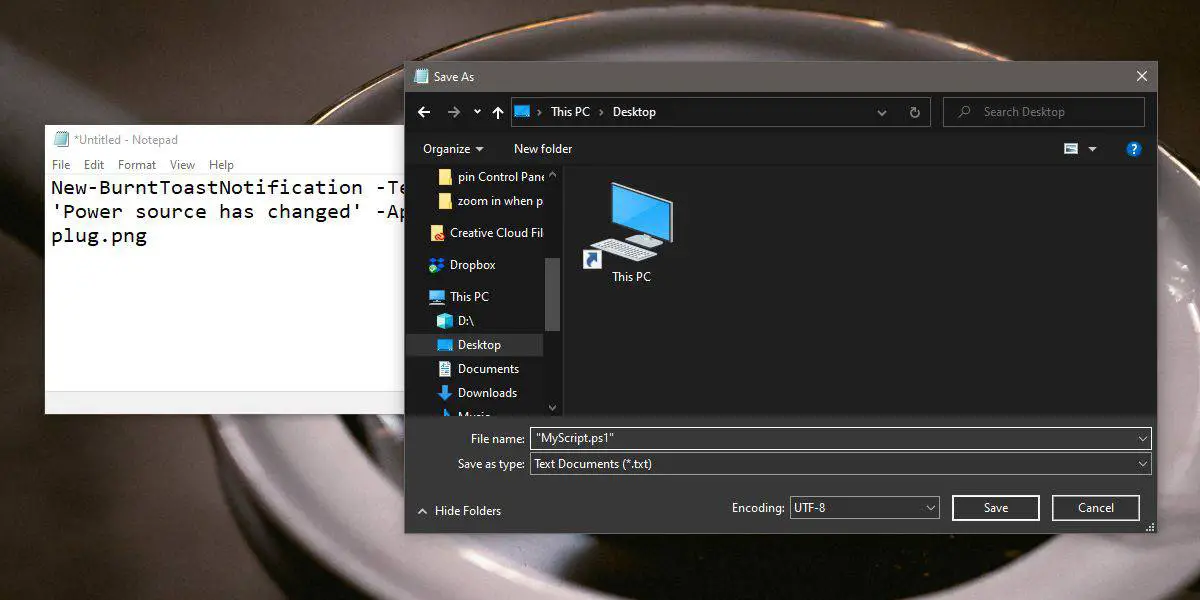Image resolution: width=1200 pixels, height=600 pixels.
Task: Click the Save As title bar icon
Action: (x=421, y=76)
